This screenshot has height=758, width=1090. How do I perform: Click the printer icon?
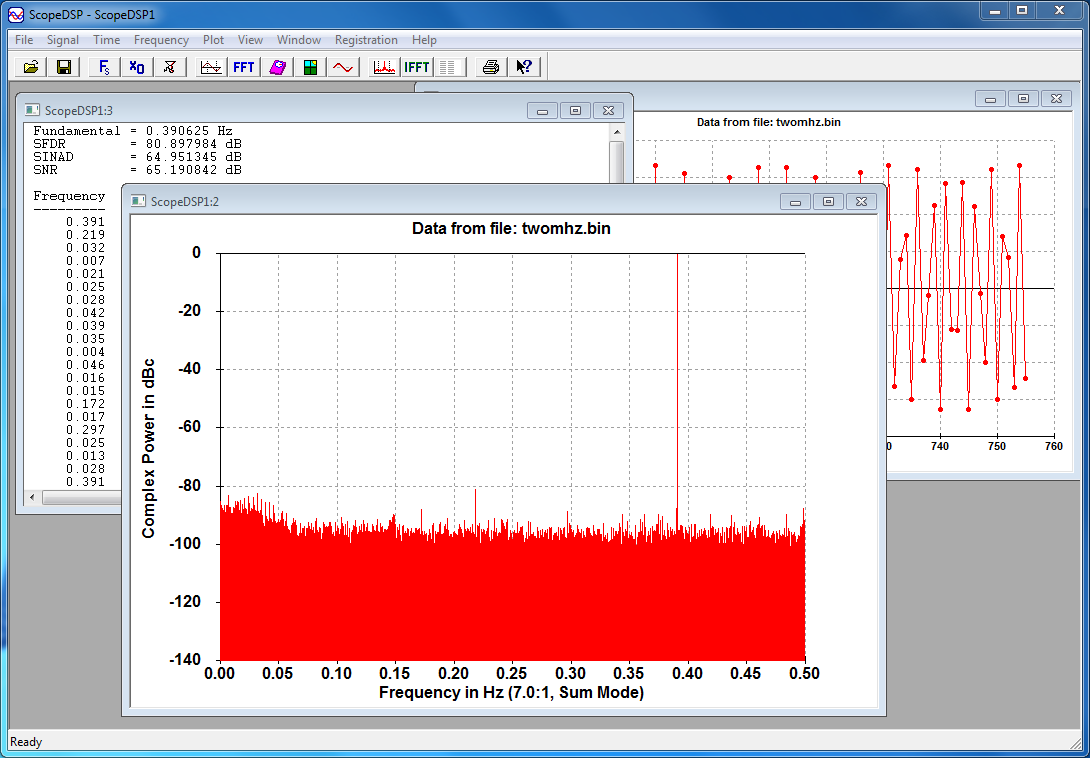[490, 67]
